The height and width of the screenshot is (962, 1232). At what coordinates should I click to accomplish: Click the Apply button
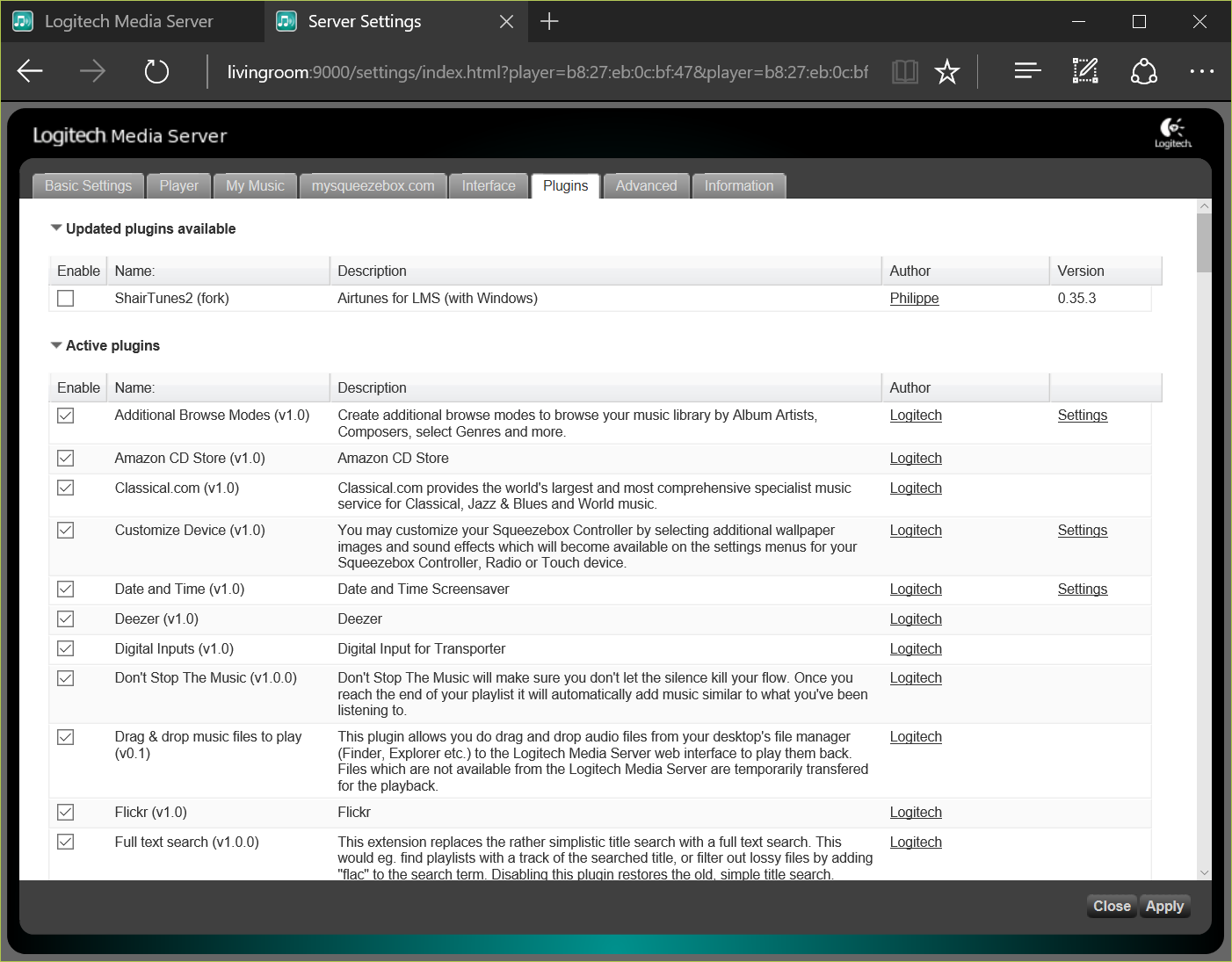[x=1164, y=906]
